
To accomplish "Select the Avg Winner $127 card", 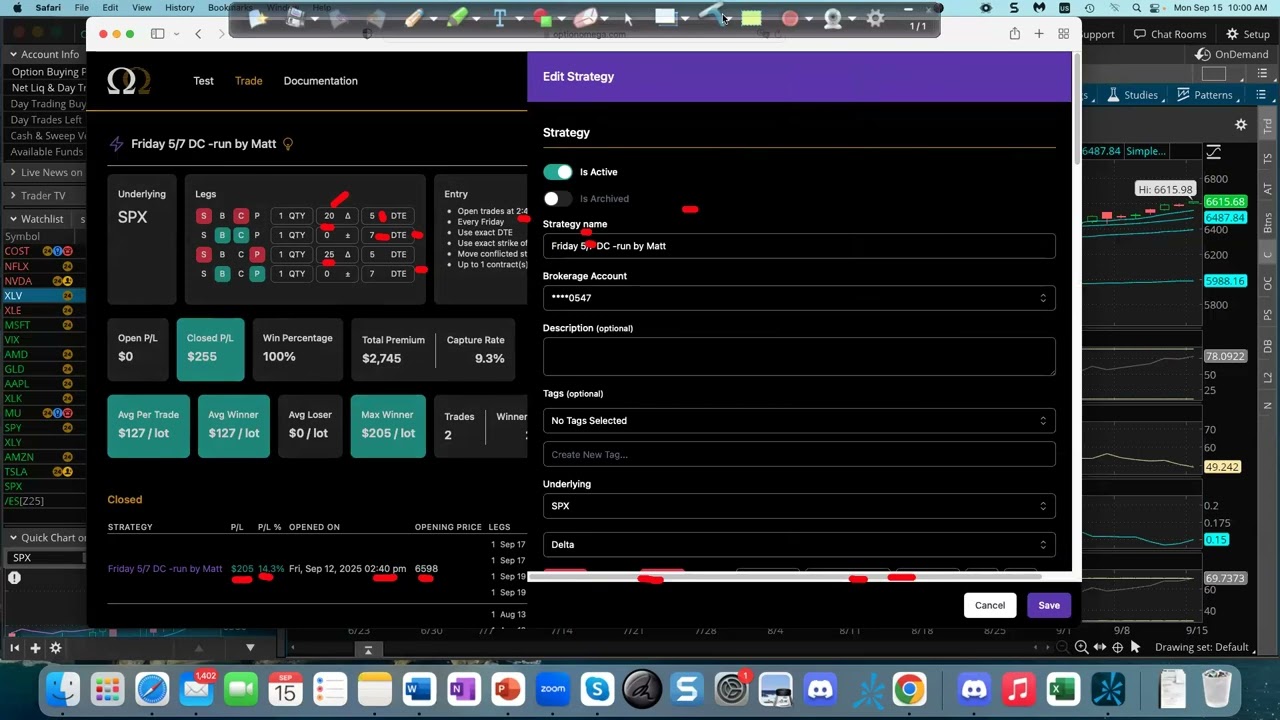I will pyautogui.click(x=233, y=426).
